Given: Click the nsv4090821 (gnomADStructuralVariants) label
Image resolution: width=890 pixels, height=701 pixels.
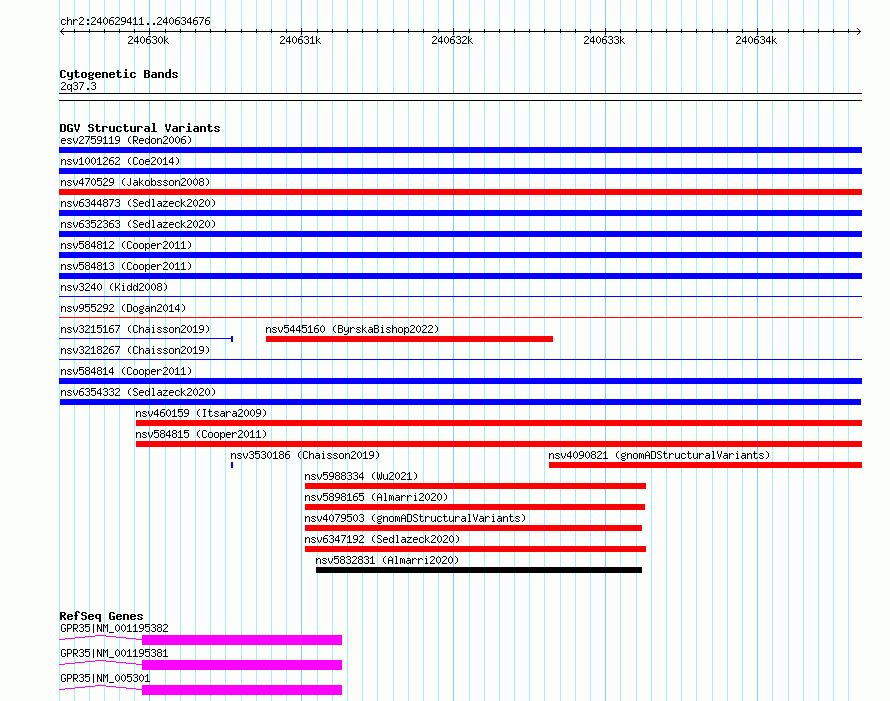Looking at the screenshot, I should (x=659, y=455).
